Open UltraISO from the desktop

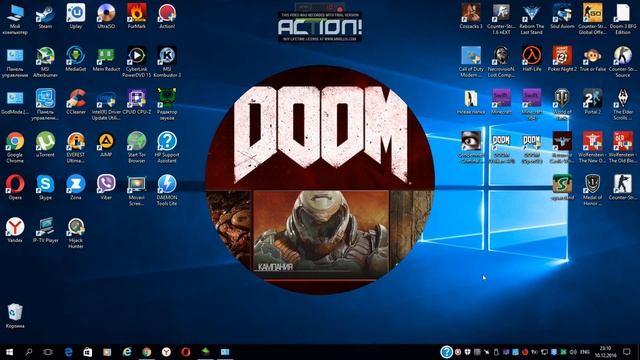pyautogui.click(x=106, y=16)
